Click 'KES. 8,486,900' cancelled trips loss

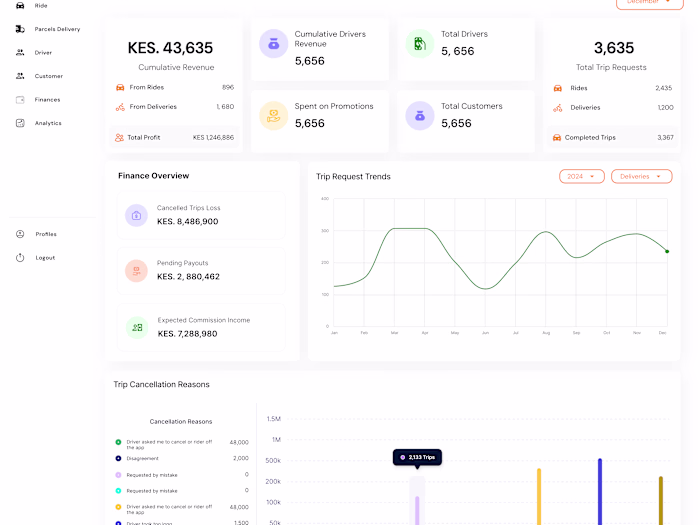188,221
